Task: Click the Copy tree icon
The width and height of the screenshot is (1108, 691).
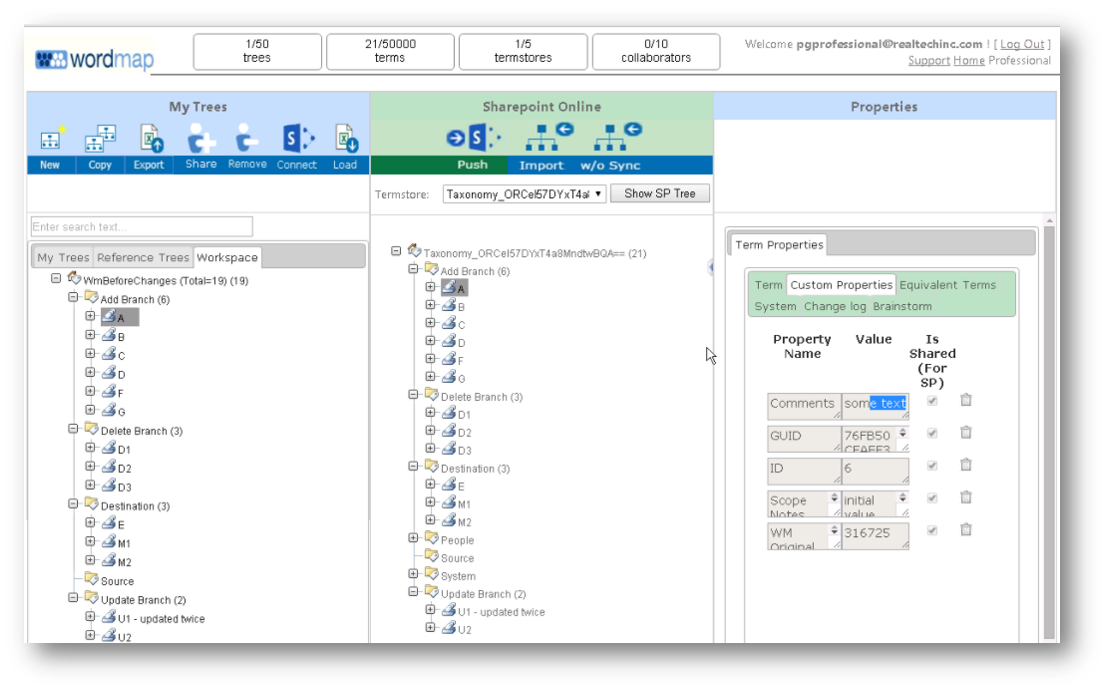Action: tap(100, 141)
